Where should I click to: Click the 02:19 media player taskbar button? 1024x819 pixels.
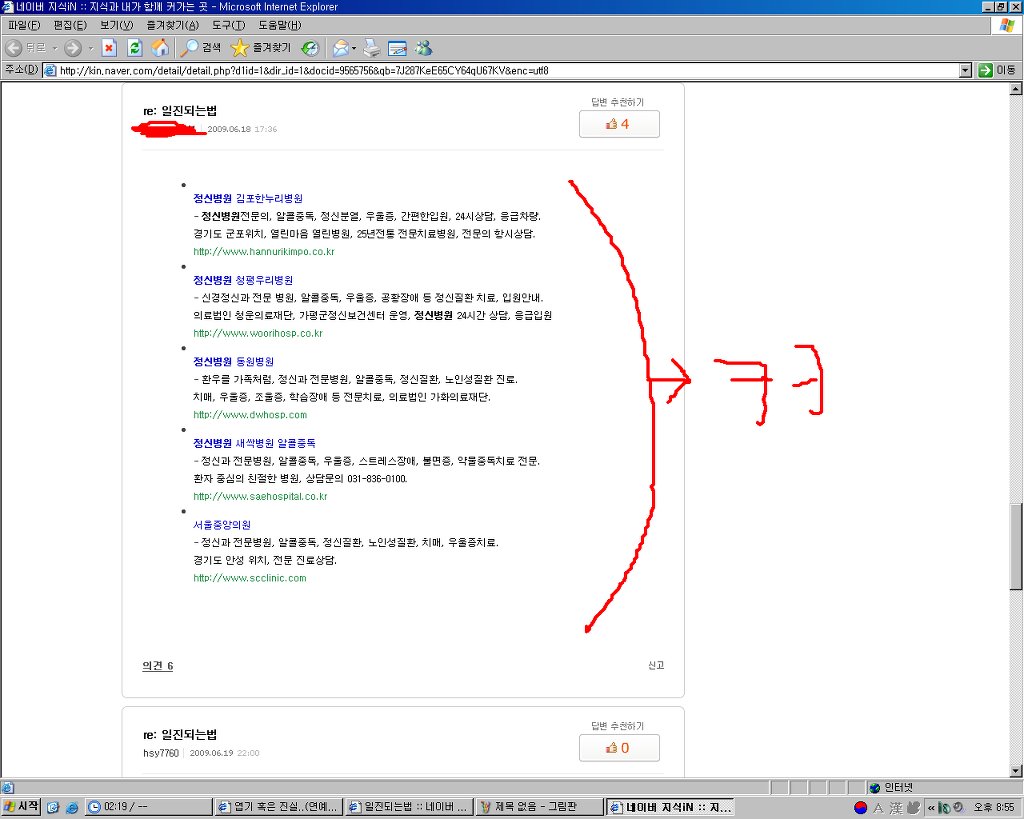click(150, 807)
